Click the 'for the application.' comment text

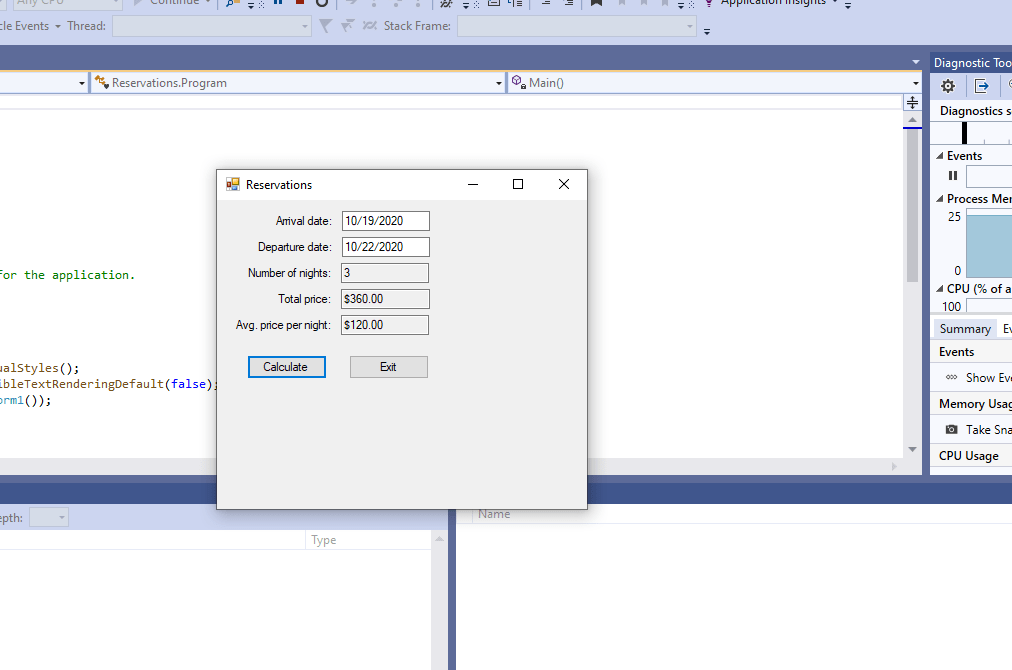pos(67,275)
